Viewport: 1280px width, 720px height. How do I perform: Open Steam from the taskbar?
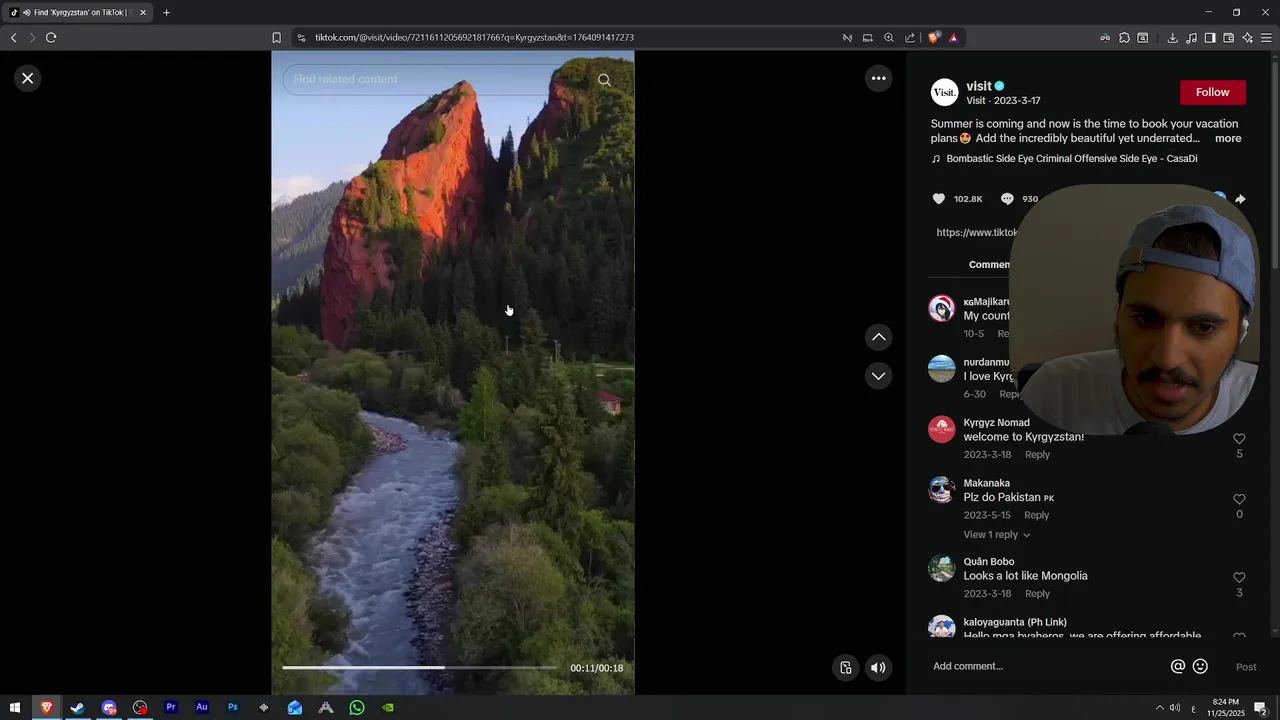point(77,708)
